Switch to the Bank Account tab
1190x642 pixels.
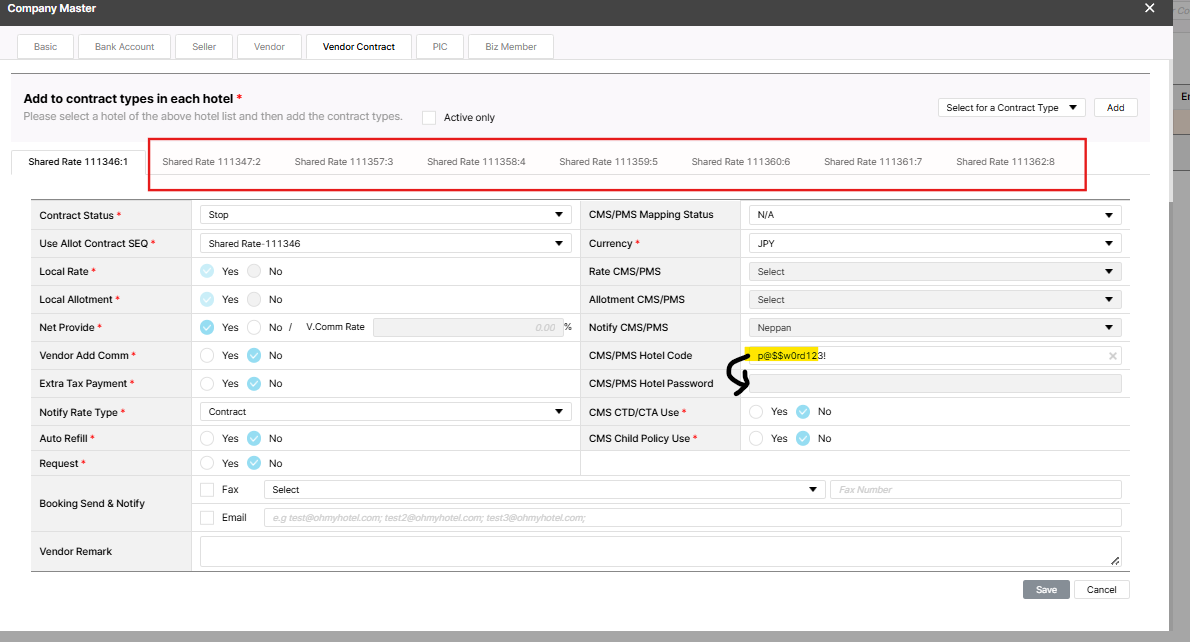point(124,47)
